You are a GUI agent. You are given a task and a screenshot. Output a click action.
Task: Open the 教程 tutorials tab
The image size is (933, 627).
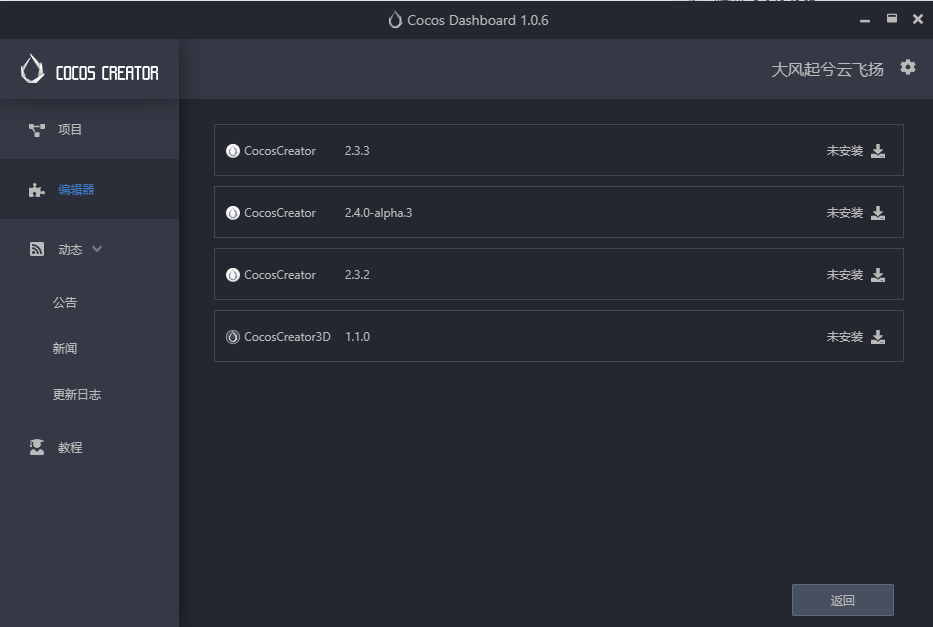[x=70, y=448]
